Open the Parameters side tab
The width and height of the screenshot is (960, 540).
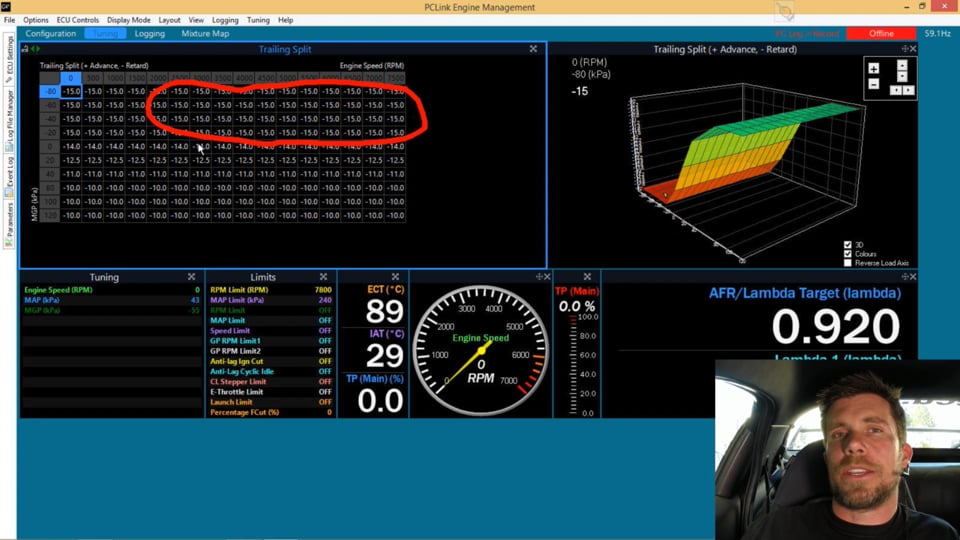click(9, 224)
